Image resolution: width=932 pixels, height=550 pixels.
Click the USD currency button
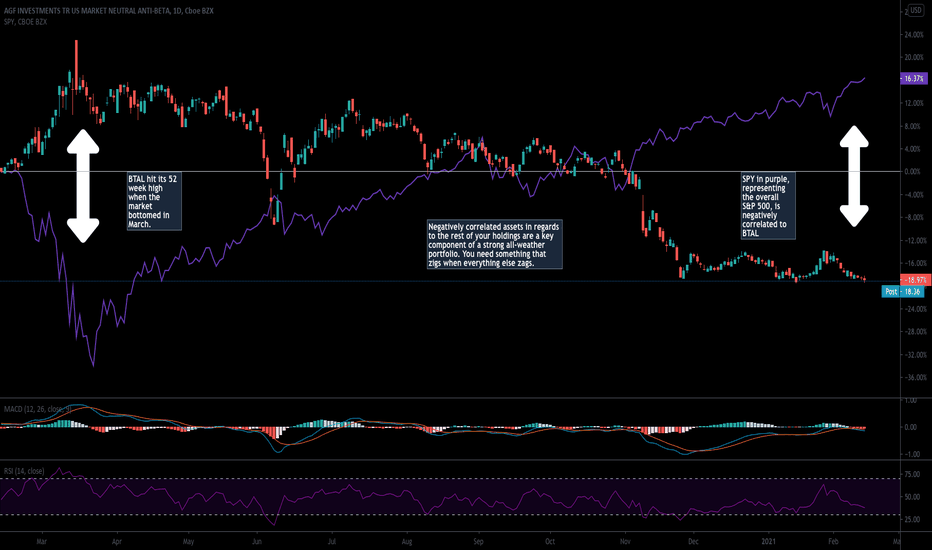tap(916, 11)
